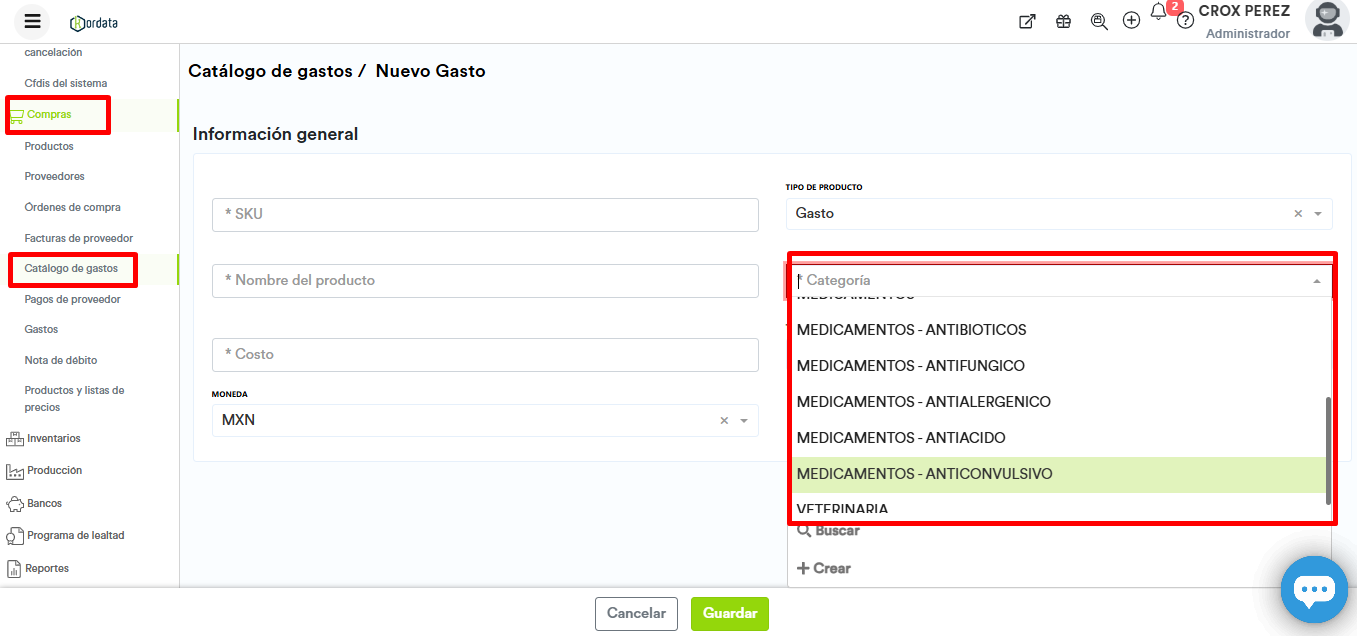Expand the Tipo de producto dropdown
Viewport: 1357px width, 636px height.
[1318, 214]
